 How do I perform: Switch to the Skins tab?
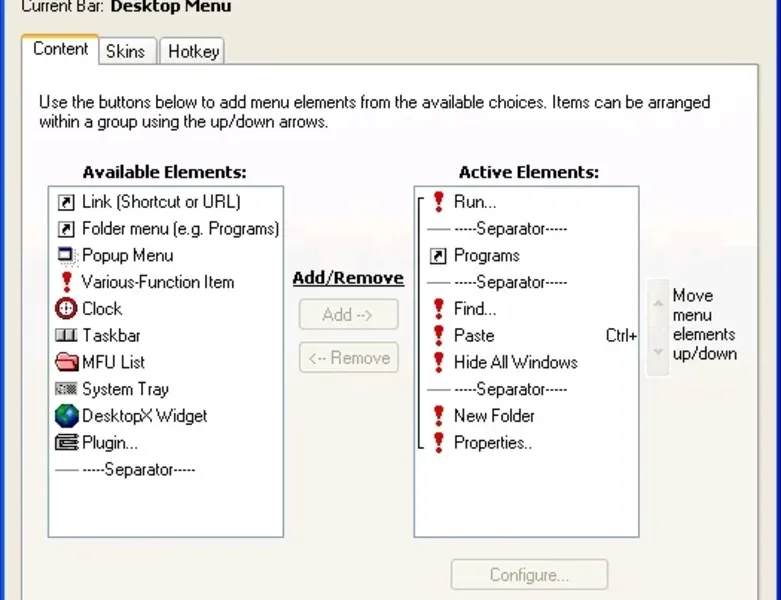125,51
